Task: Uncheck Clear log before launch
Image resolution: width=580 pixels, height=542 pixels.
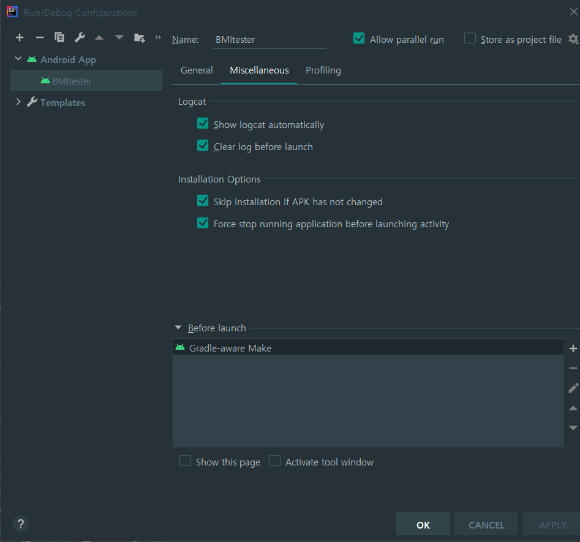Action: point(203,146)
